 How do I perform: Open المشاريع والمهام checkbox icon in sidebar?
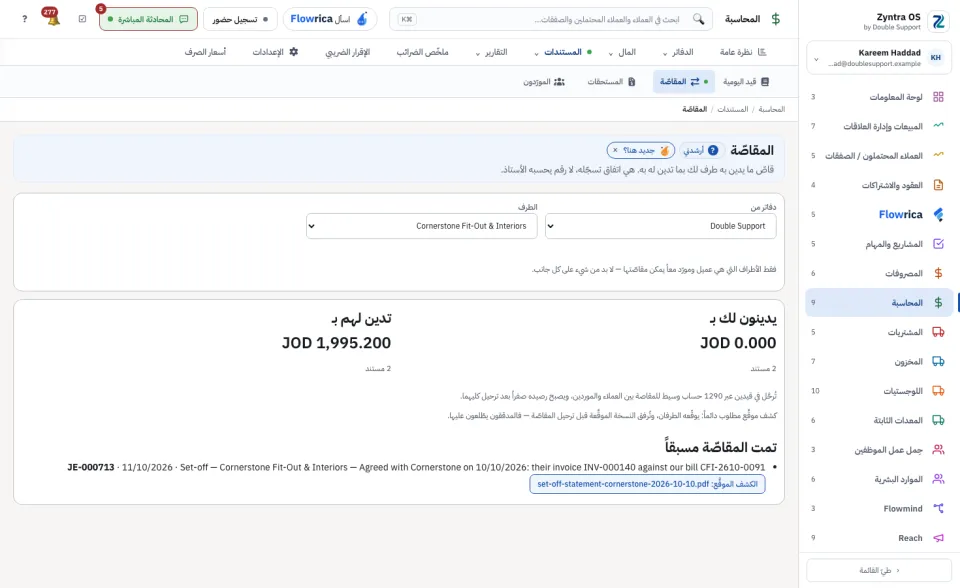938,244
